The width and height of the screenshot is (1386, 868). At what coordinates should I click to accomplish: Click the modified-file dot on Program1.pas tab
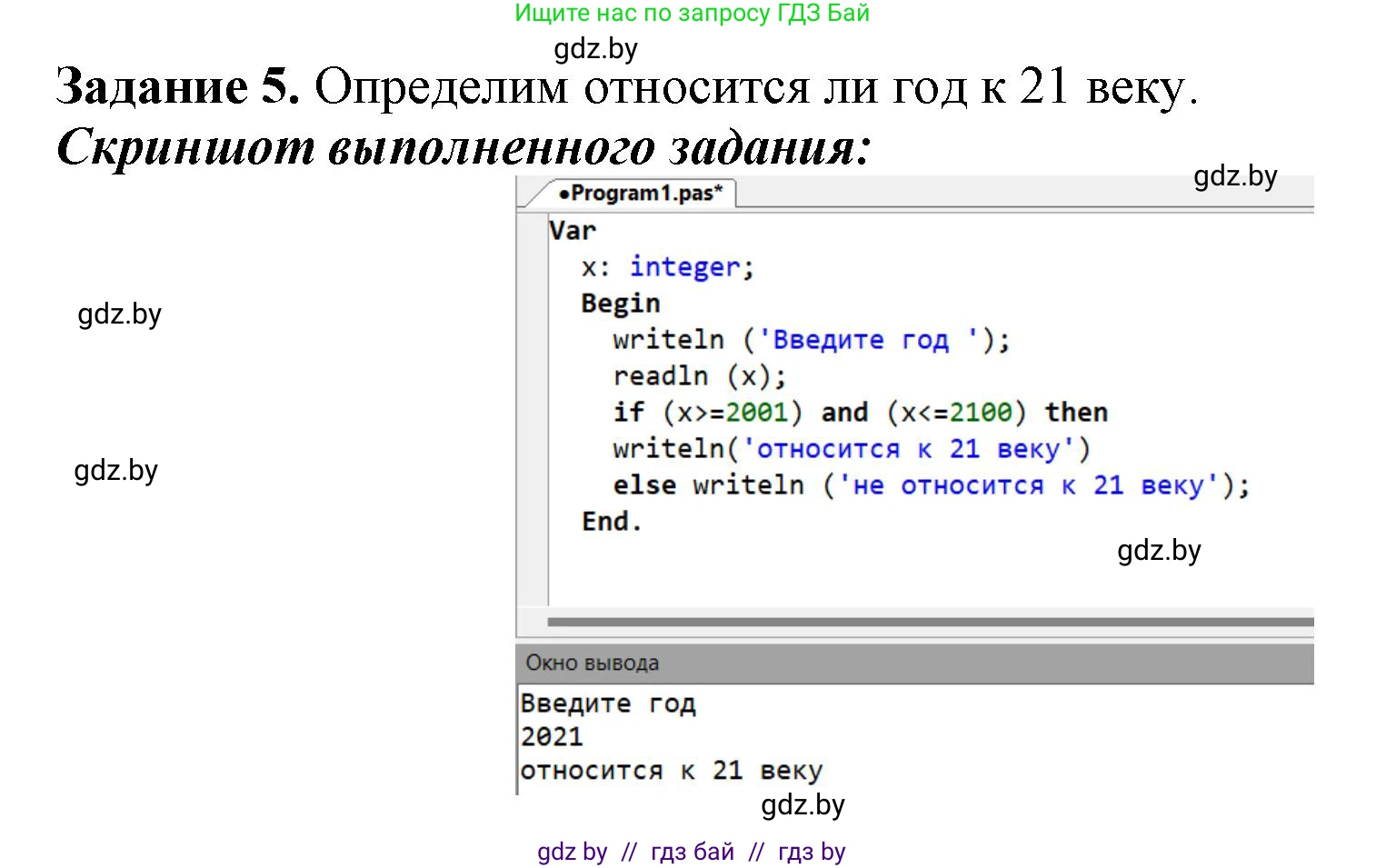coord(564,193)
